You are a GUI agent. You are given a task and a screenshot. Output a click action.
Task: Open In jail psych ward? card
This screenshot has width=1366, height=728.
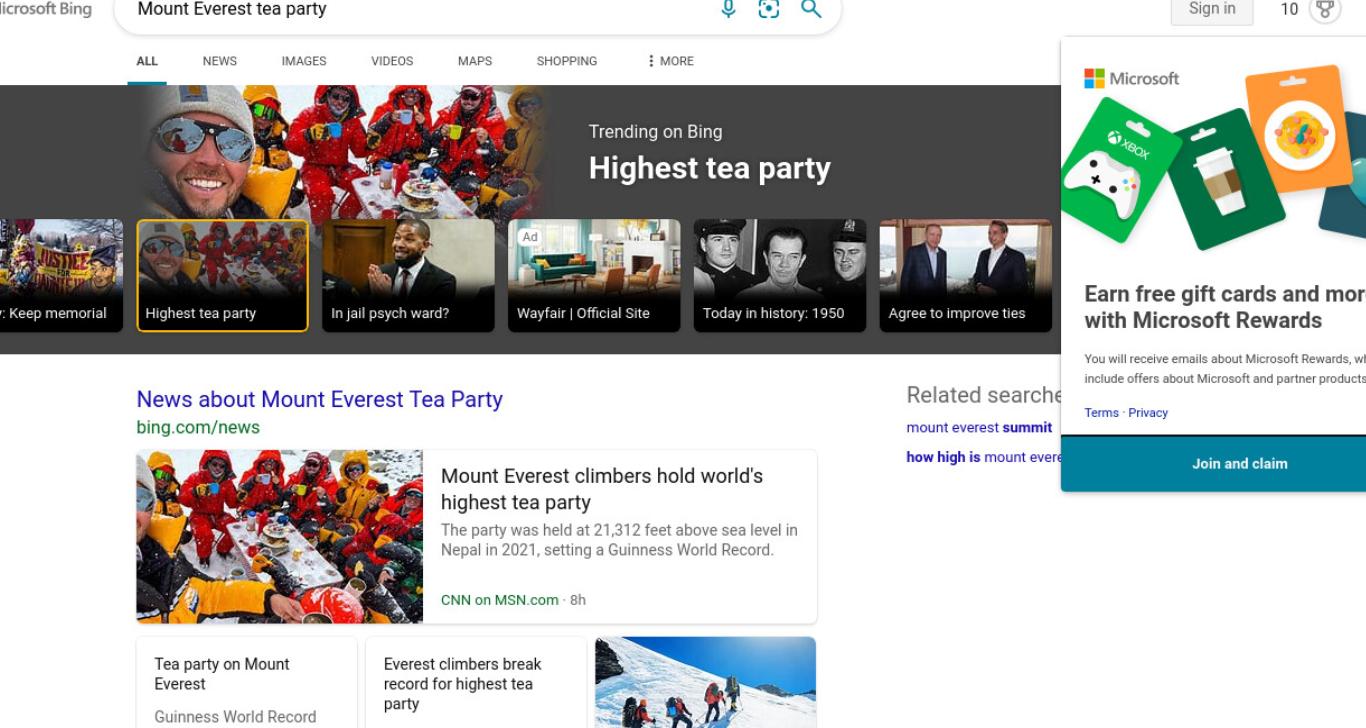coord(408,275)
